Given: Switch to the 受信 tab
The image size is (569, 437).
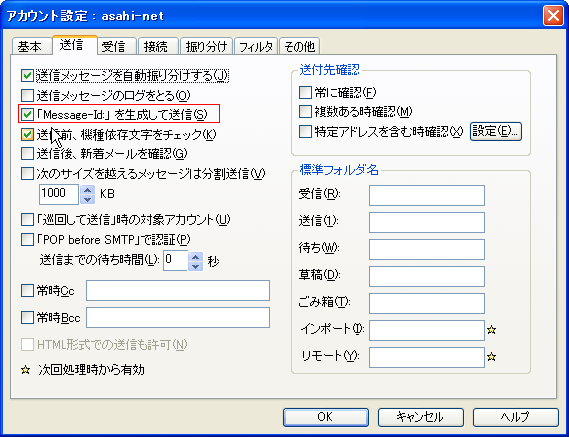Looking at the screenshot, I should point(113,46).
